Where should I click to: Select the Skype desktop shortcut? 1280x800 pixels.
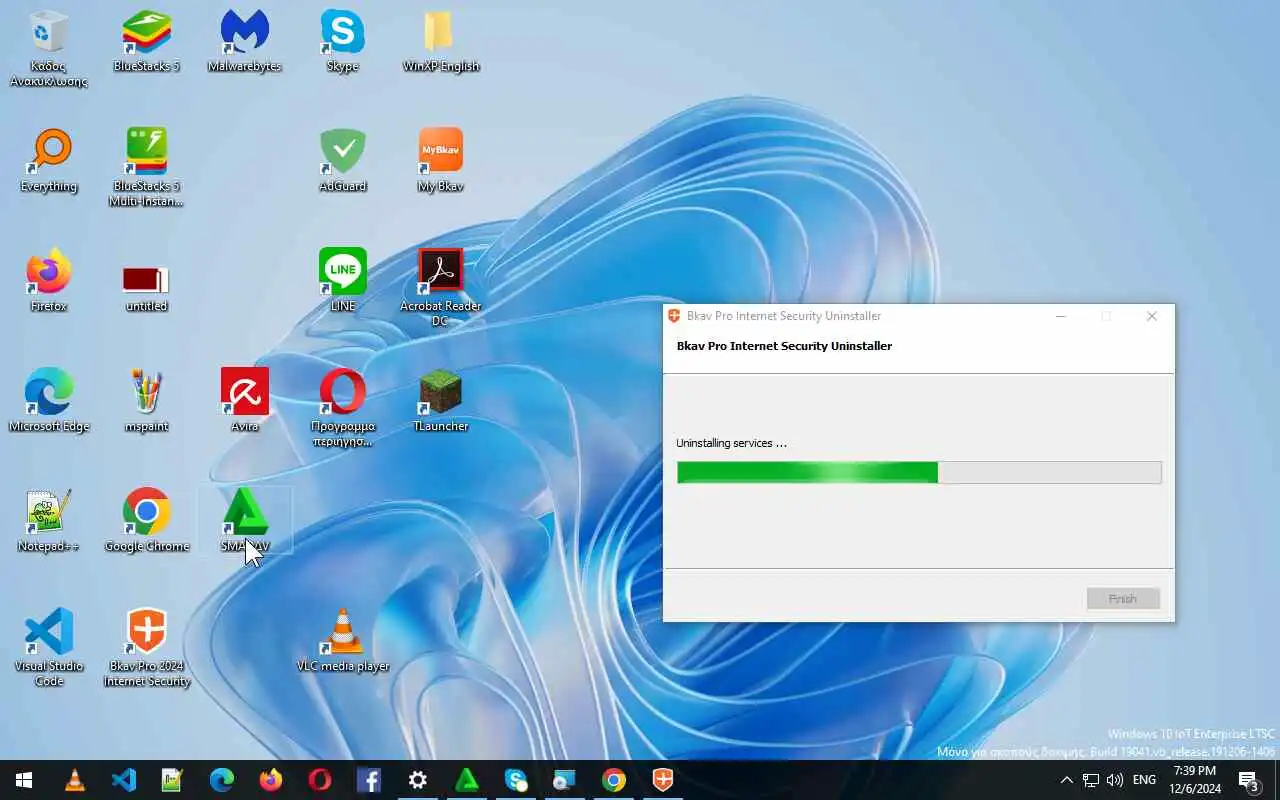coord(342,42)
